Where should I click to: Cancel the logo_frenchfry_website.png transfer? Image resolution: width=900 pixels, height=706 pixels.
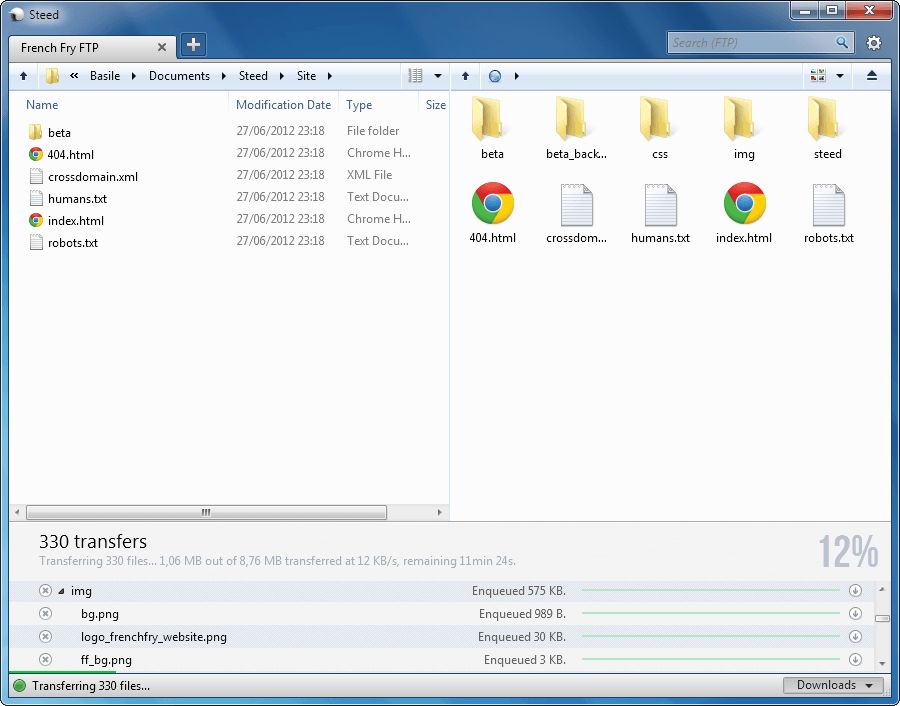coord(44,637)
